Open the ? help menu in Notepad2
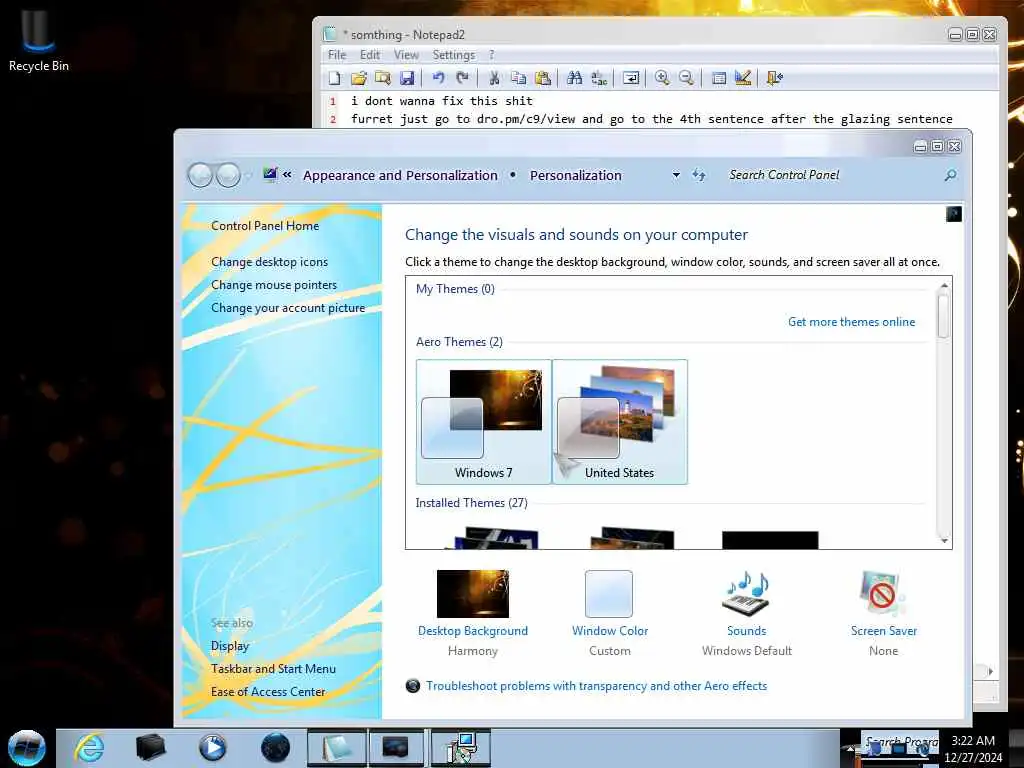Image resolution: width=1024 pixels, height=768 pixels. point(492,55)
